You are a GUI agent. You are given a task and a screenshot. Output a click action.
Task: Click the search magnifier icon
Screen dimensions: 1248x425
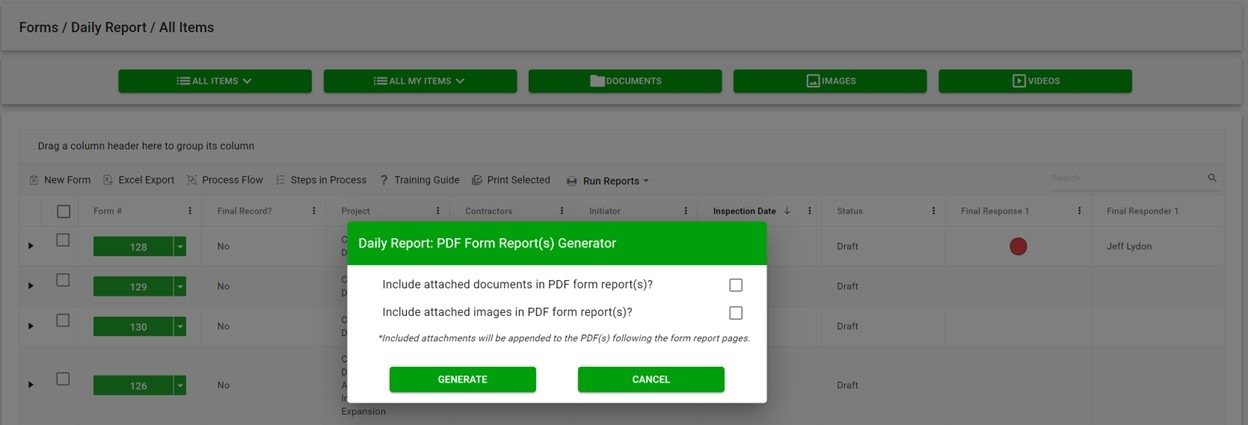point(1212,178)
